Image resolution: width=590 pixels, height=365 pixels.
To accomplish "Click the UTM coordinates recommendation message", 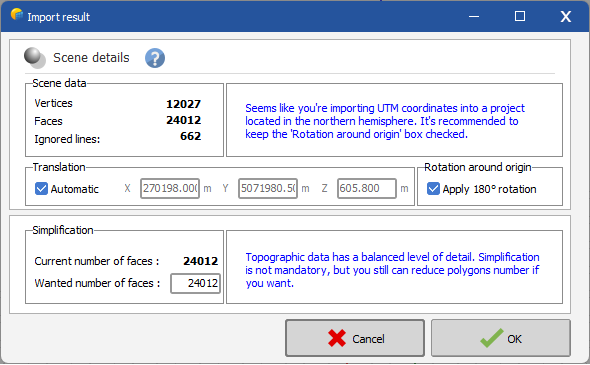I will tap(385, 121).
